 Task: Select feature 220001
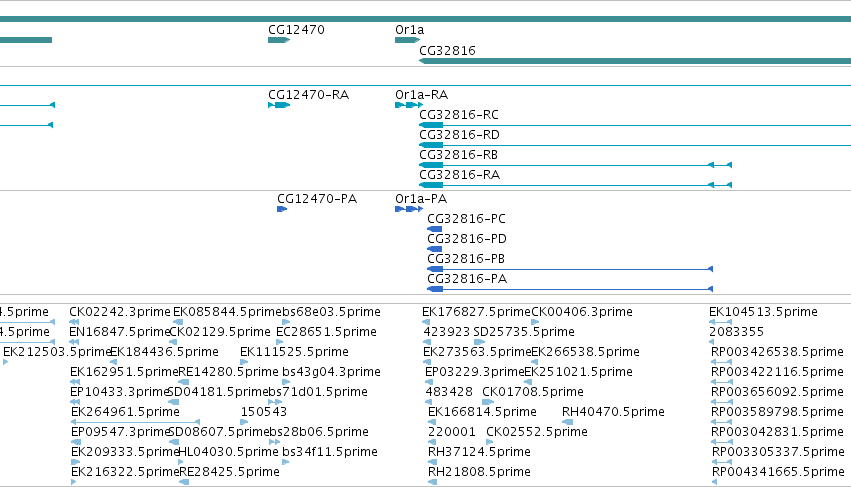452,432
